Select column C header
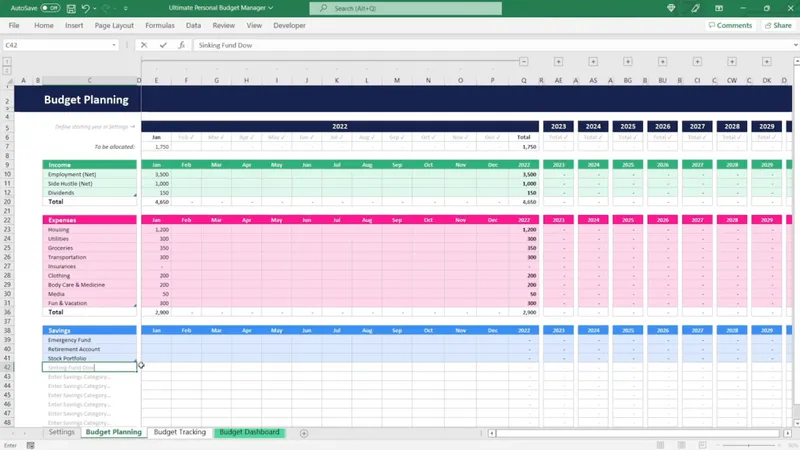 click(x=89, y=81)
